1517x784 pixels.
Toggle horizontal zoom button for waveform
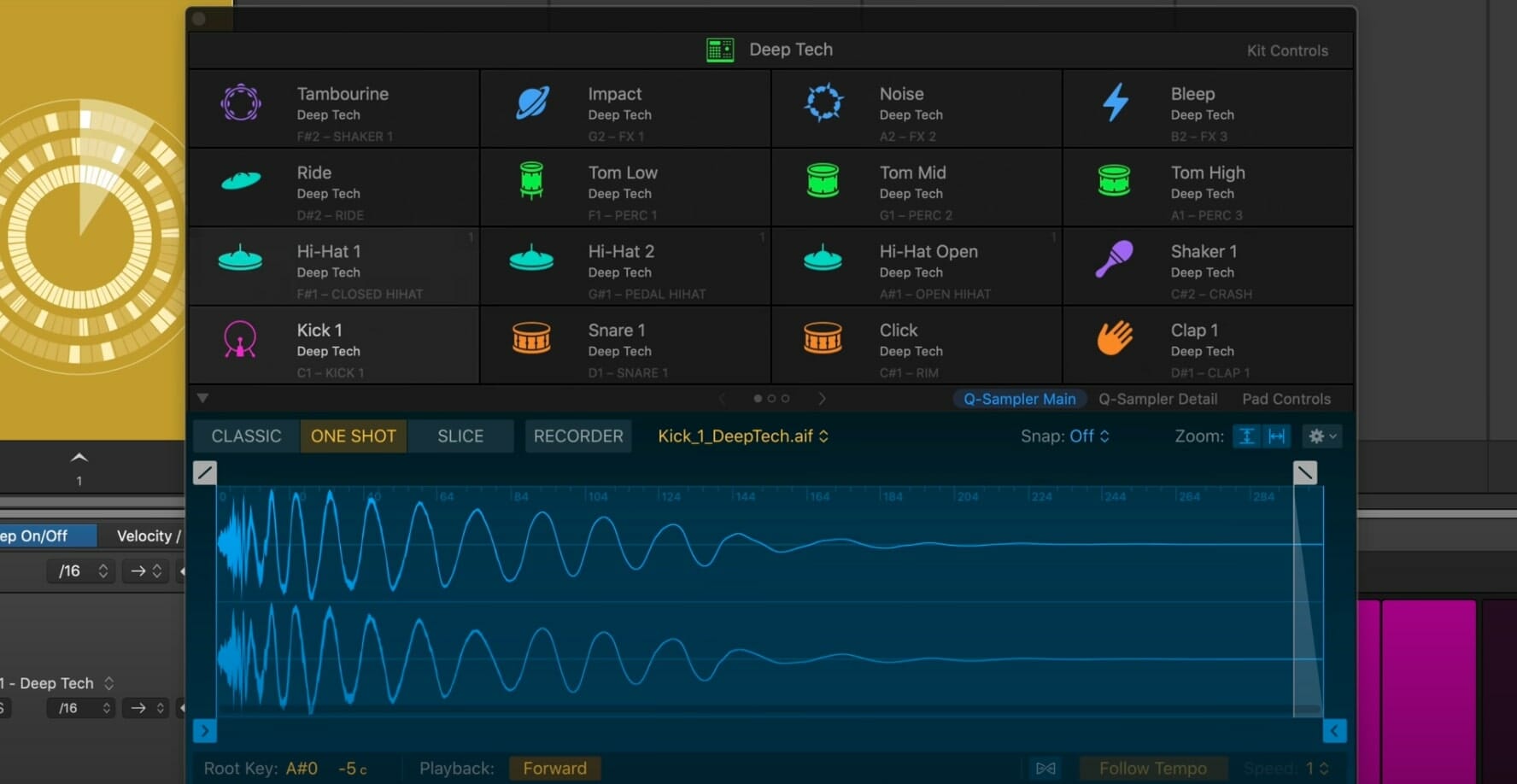[x=1277, y=436]
